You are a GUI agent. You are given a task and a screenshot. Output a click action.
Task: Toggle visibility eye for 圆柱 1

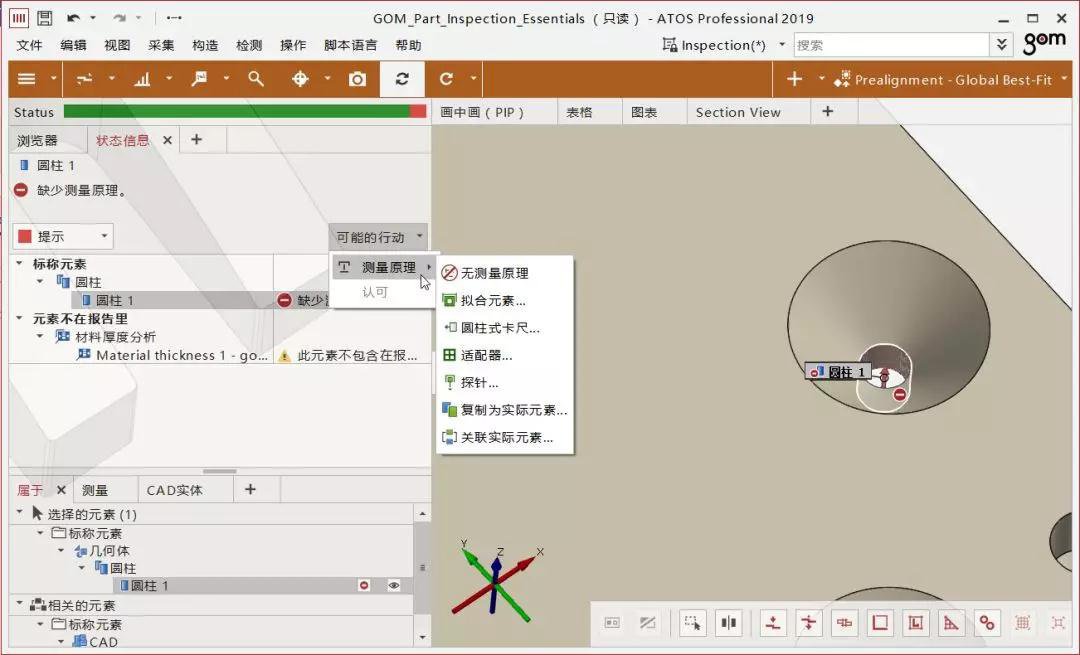[x=393, y=585]
